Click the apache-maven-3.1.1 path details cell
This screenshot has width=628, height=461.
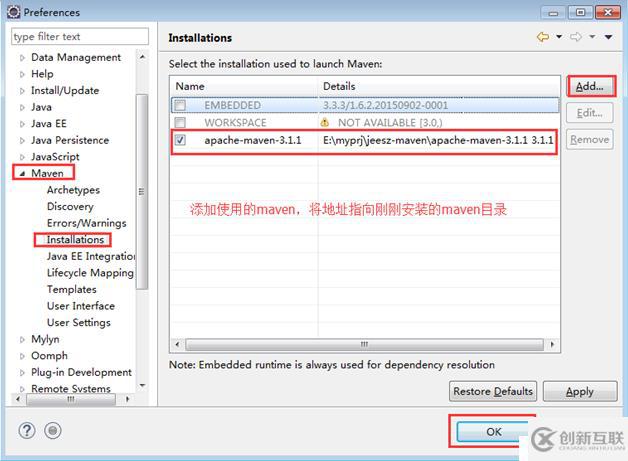click(438, 140)
